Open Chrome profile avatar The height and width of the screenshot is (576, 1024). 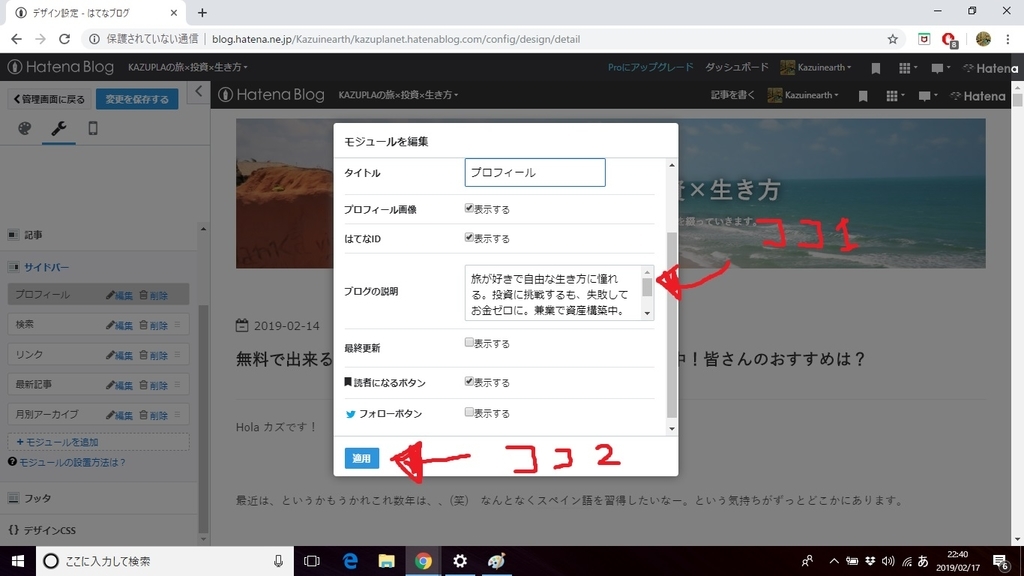pyautogui.click(x=983, y=39)
